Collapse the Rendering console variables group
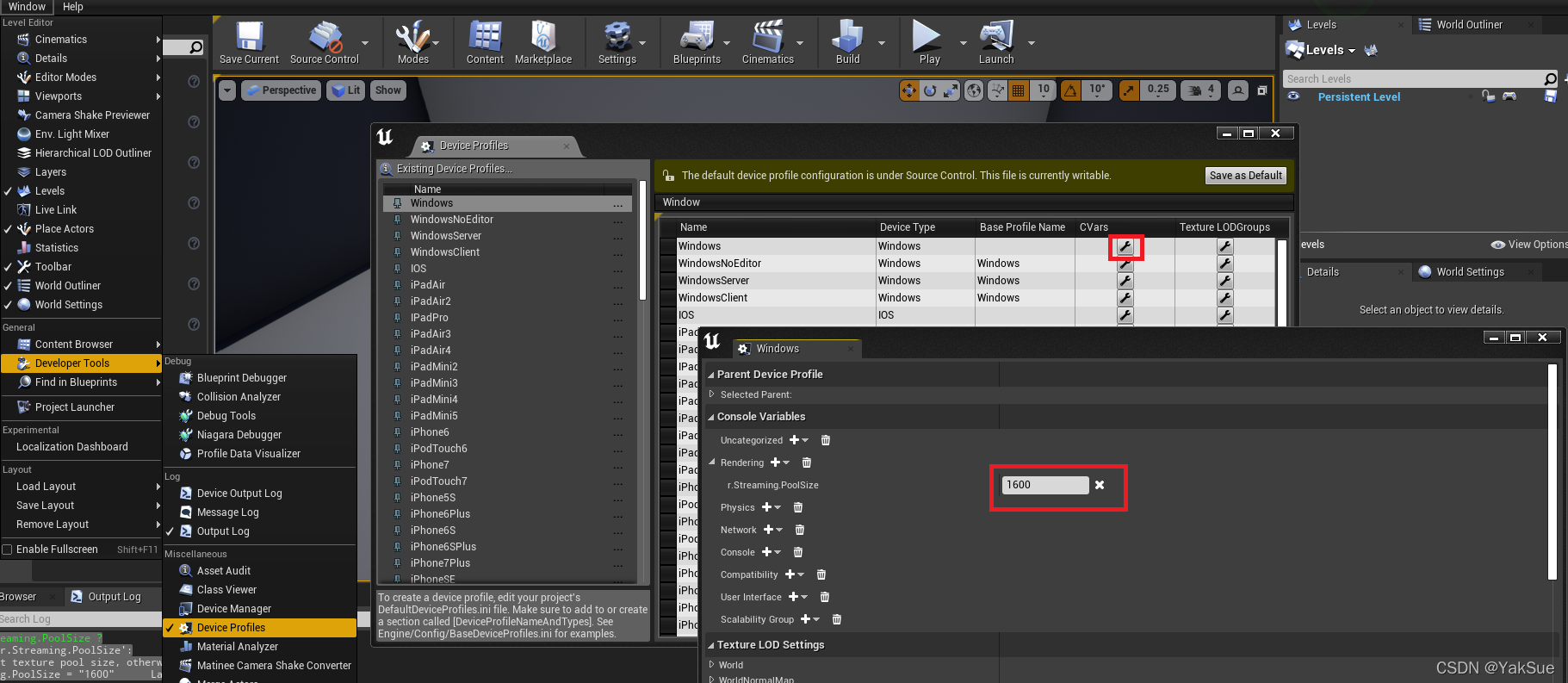 [712, 463]
